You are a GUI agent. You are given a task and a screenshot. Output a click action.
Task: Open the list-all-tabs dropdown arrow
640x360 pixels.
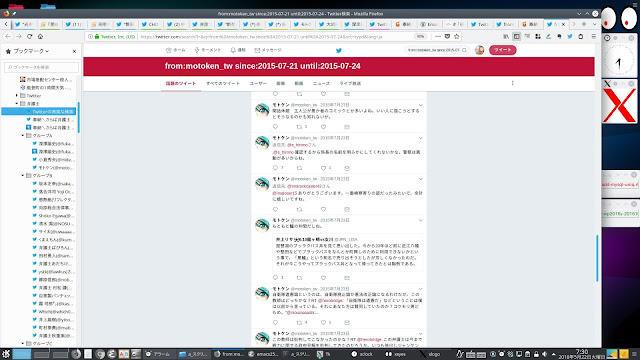click(594, 24)
